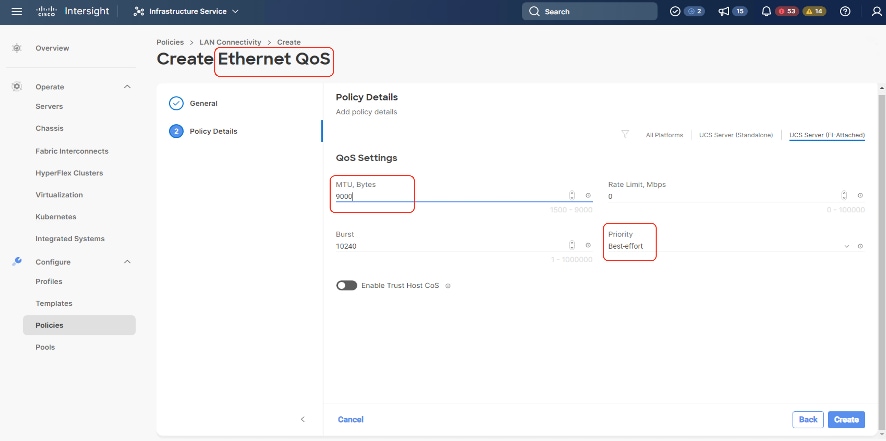This screenshot has height=441, width=886.
Task: Open the notifications bell icon
Action: pyautogui.click(x=766, y=11)
